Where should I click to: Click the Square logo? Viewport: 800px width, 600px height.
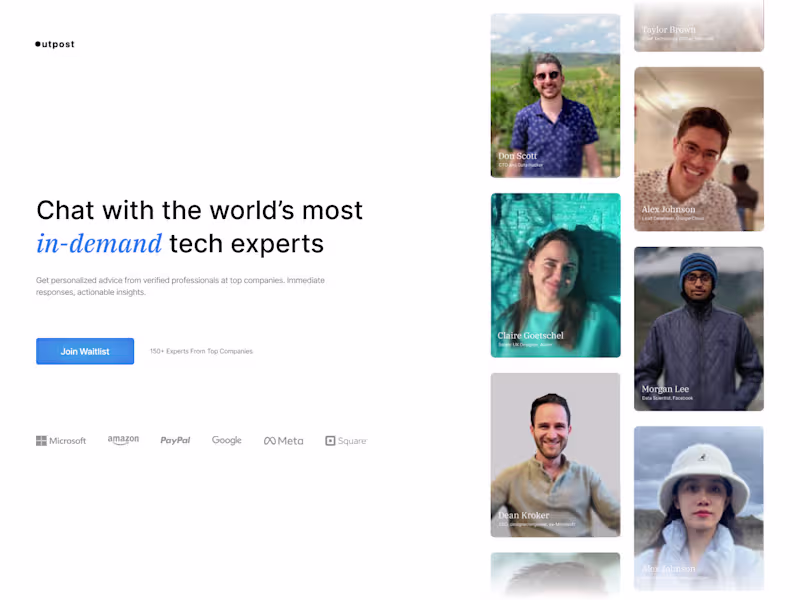[346, 441]
